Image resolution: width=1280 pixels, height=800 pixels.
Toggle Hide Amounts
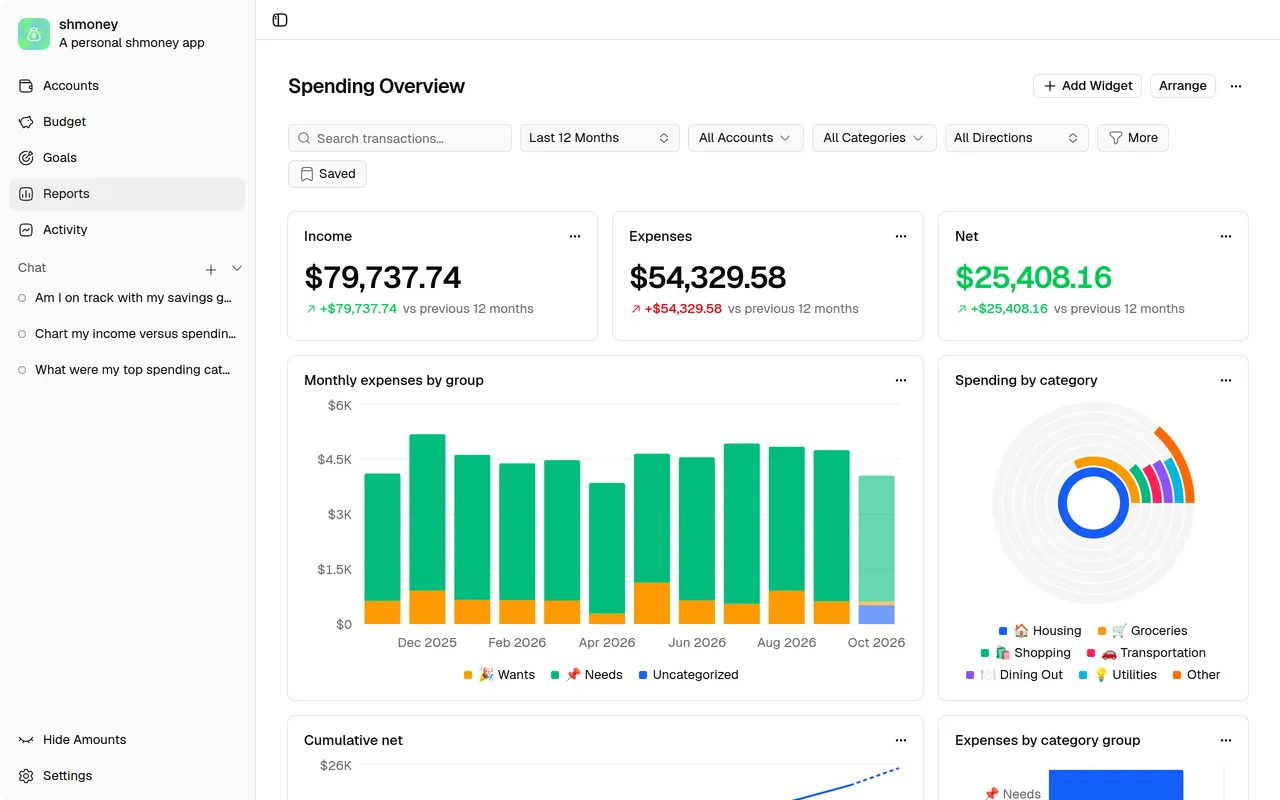tap(127, 740)
